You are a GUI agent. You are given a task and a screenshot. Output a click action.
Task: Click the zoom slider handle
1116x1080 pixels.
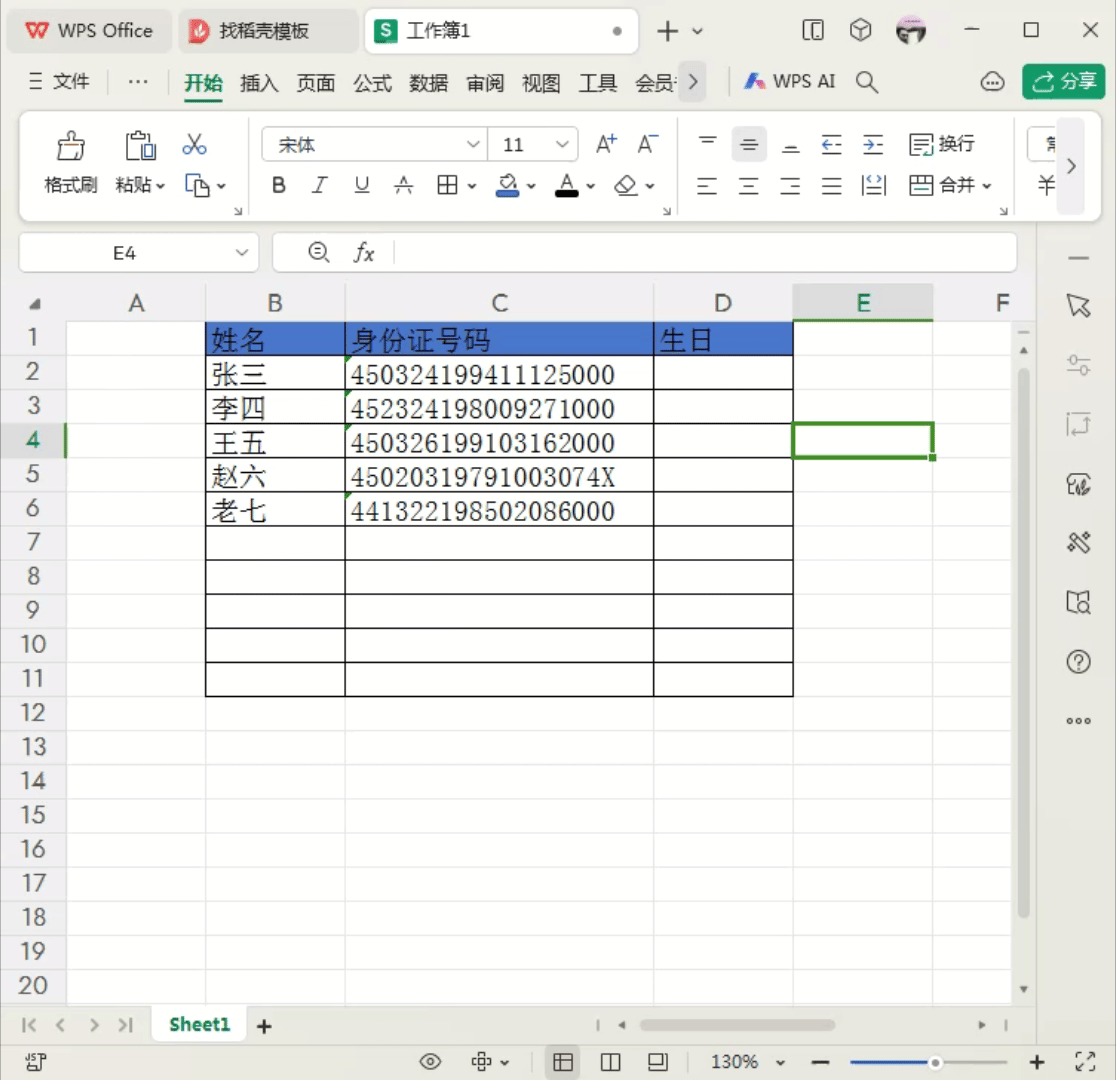pos(935,1062)
